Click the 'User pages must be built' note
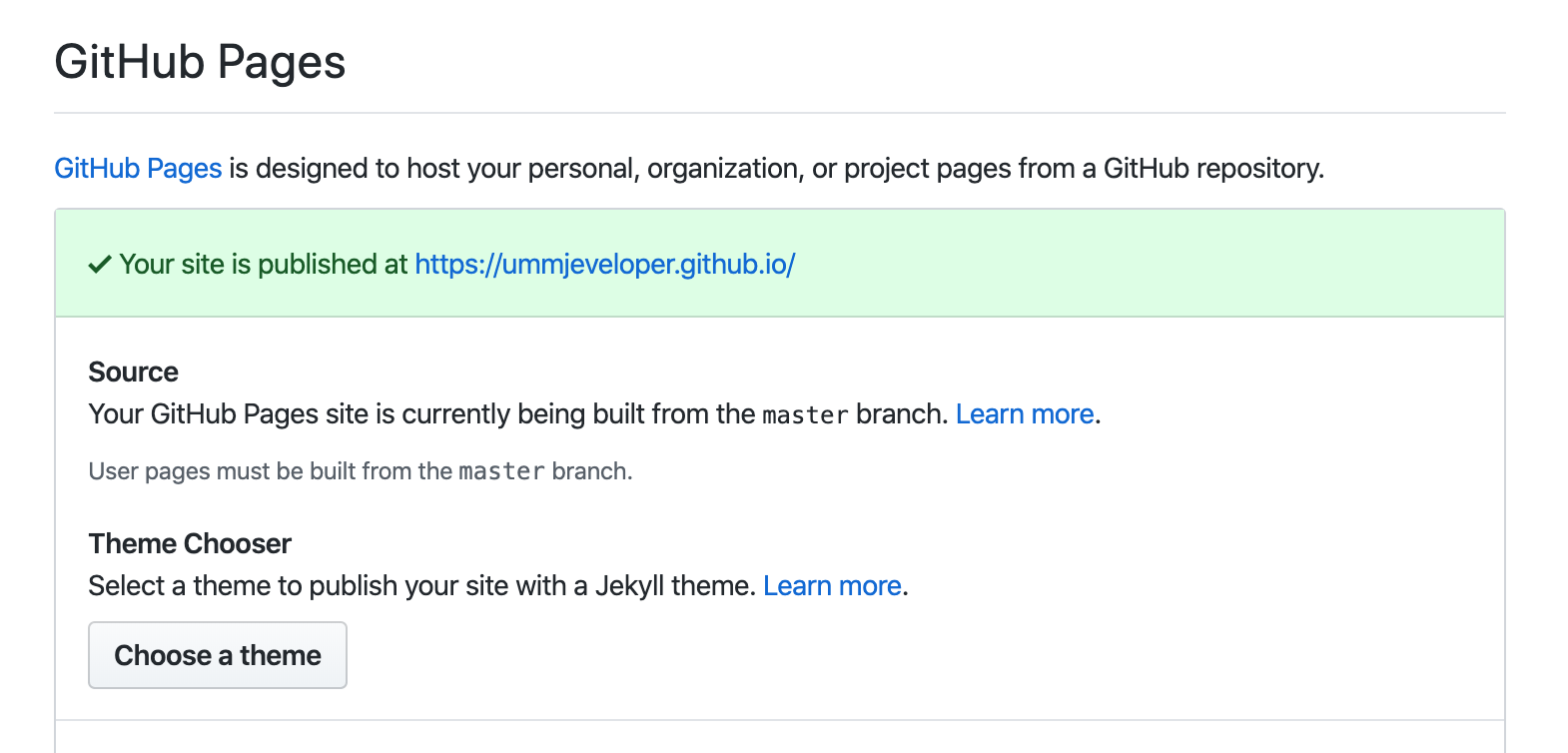The height and width of the screenshot is (753, 1568). click(x=361, y=471)
